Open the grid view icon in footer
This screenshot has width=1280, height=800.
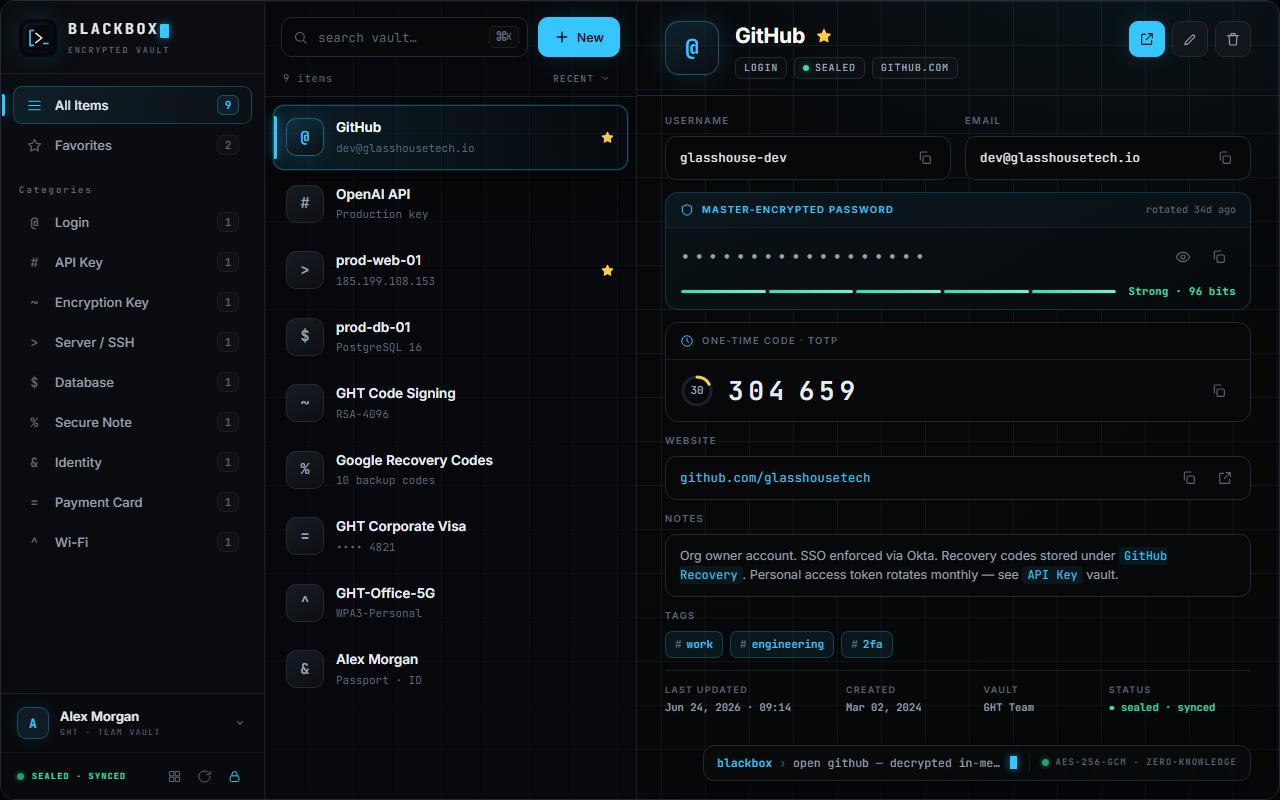[175, 776]
